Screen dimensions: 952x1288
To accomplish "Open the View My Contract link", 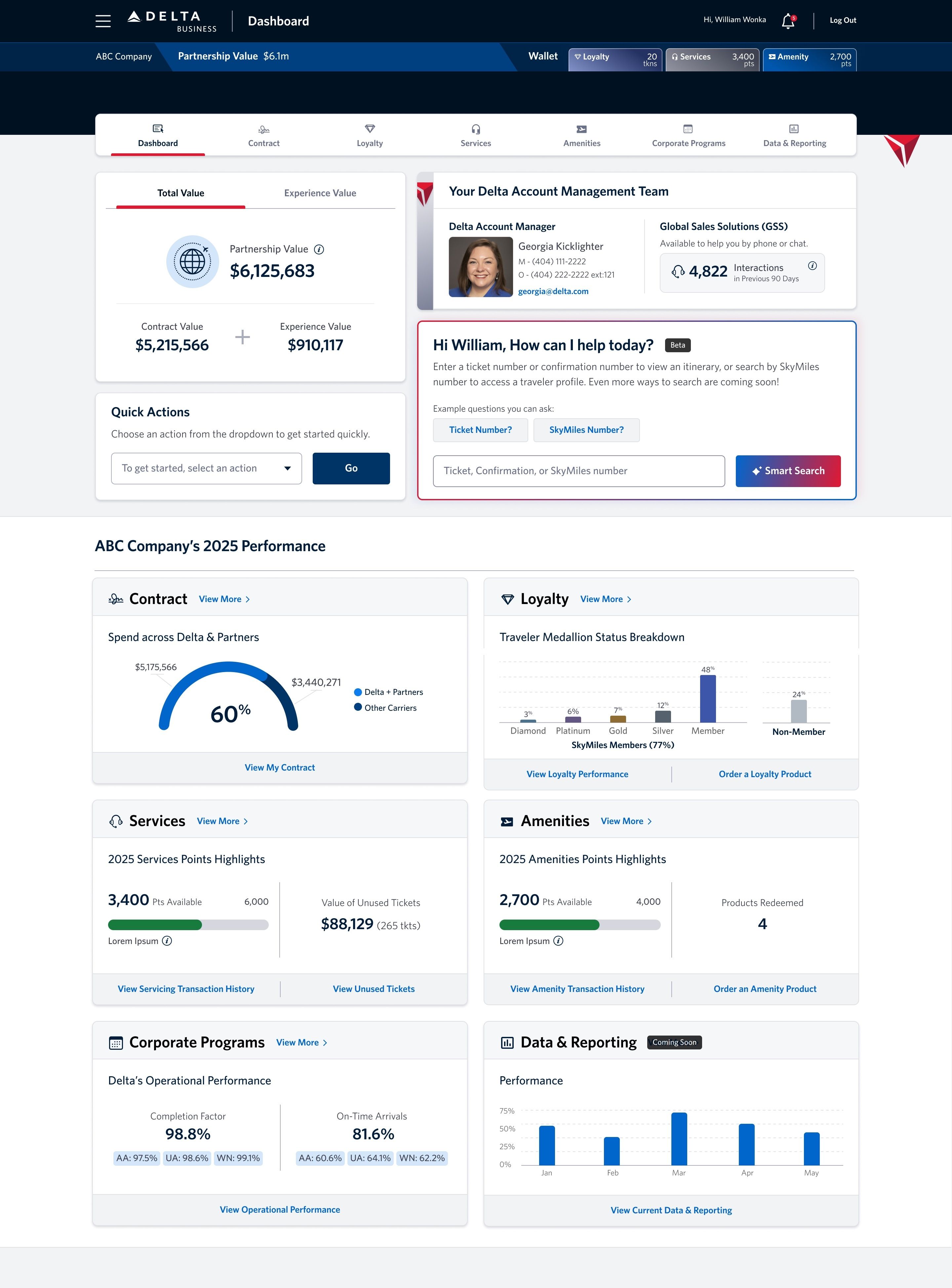I will point(280,767).
